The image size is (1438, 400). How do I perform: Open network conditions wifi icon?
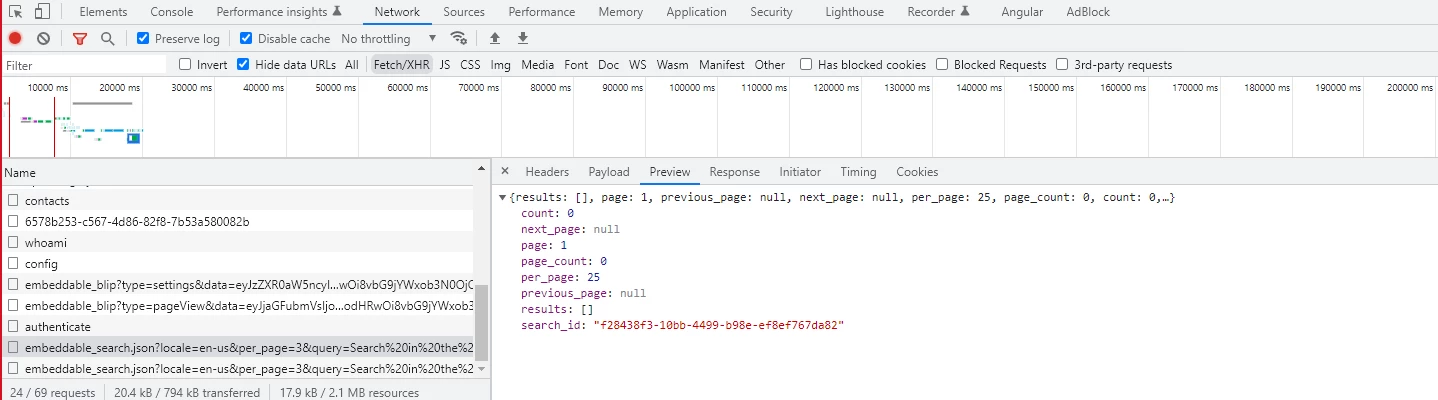(x=459, y=38)
